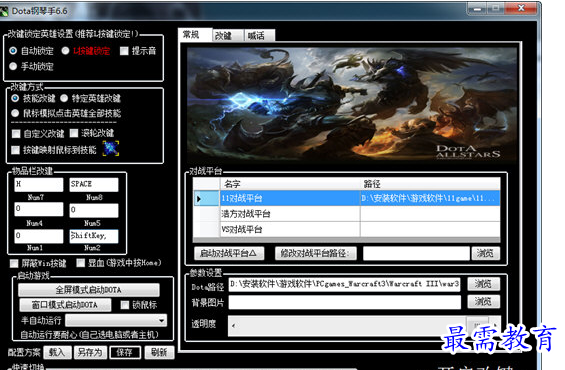Click the left arrow of 透明度 slider
This screenshot has width=565, height=370.
coord(234,326)
